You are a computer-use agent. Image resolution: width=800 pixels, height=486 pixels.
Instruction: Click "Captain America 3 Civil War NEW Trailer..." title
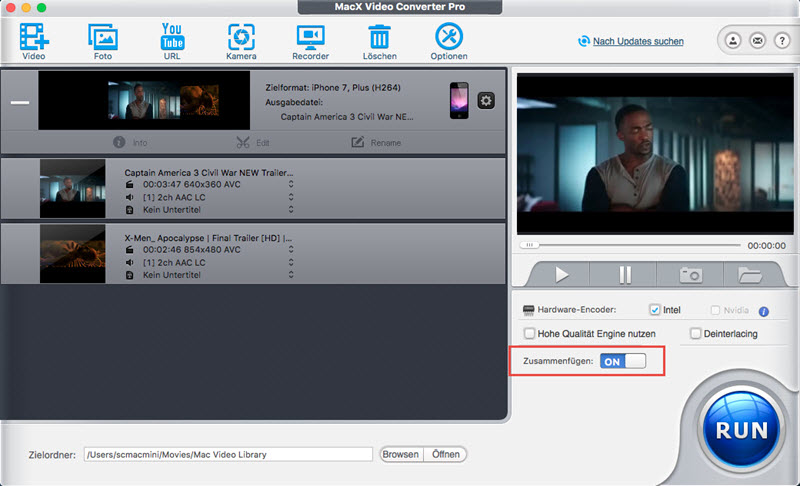coord(209,172)
